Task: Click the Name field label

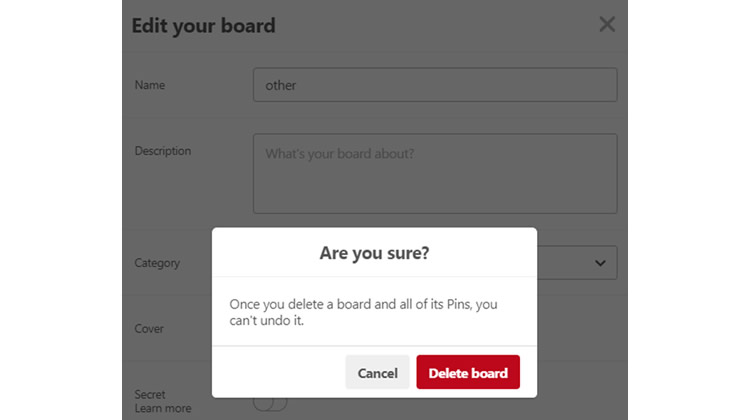Action: [x=150, y=85]
